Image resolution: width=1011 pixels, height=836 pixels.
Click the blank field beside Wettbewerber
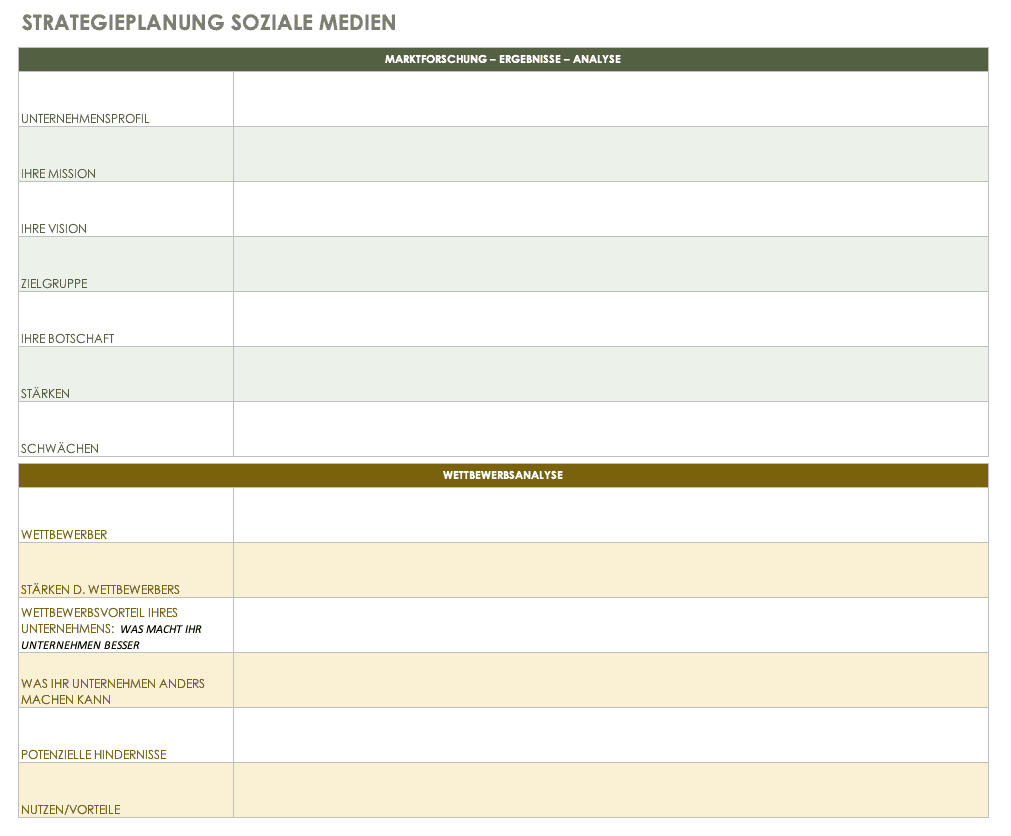(610, 515)
